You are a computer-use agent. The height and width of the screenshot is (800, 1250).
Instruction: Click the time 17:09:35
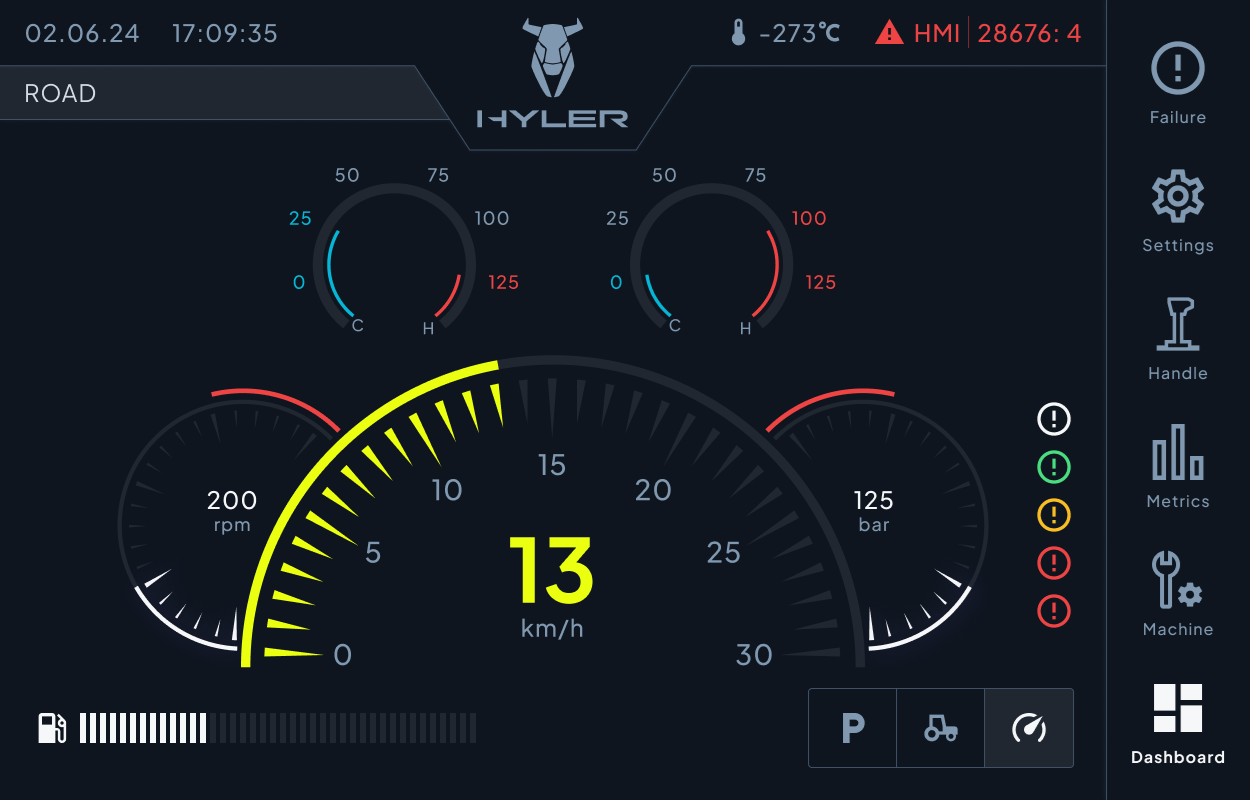(x=225, y=33)
